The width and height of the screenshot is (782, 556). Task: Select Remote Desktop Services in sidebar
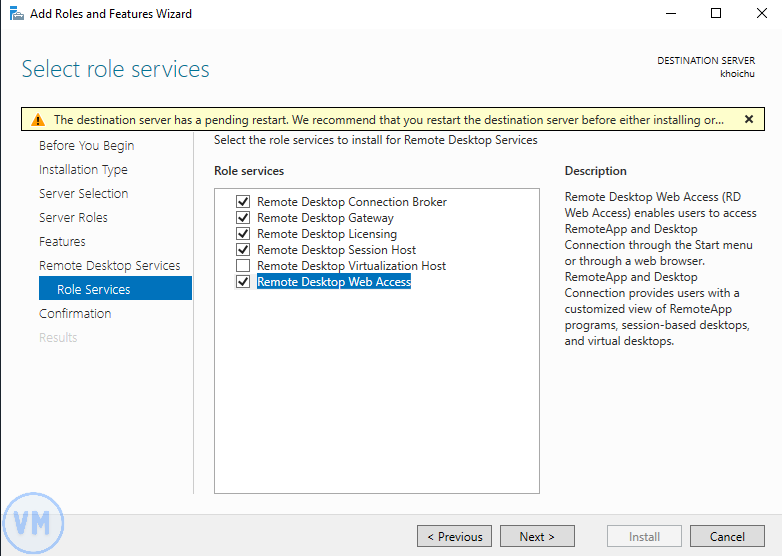coord(109,266)
